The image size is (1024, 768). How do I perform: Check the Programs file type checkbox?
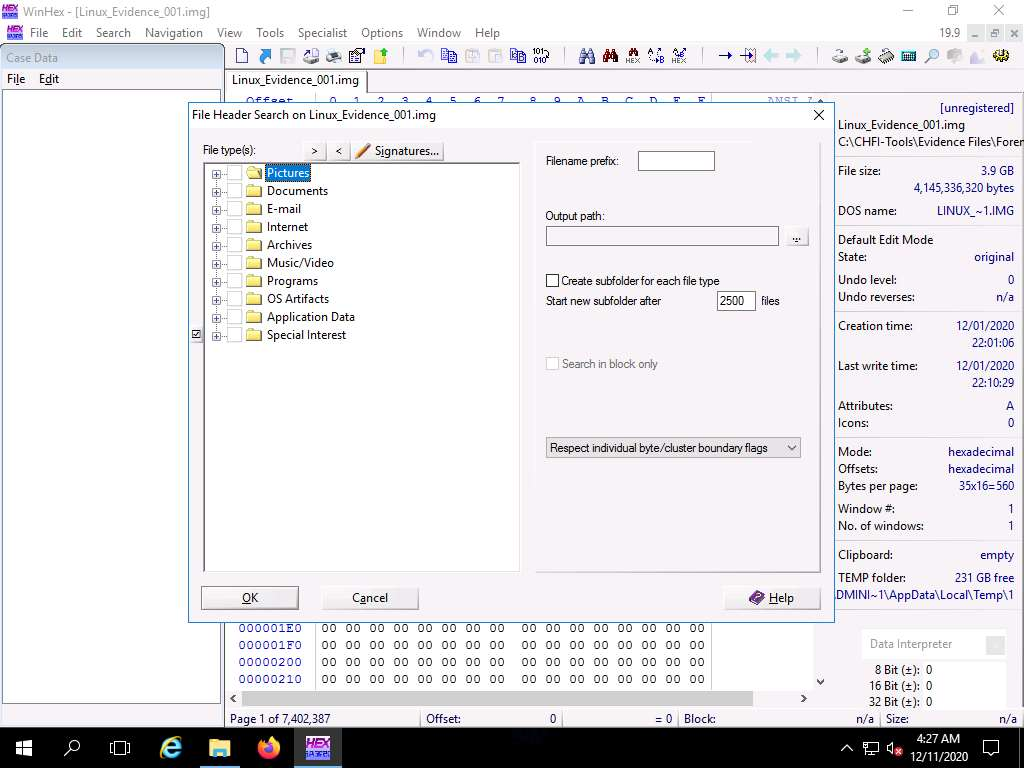pyautogui.click(x=235, y=281)
